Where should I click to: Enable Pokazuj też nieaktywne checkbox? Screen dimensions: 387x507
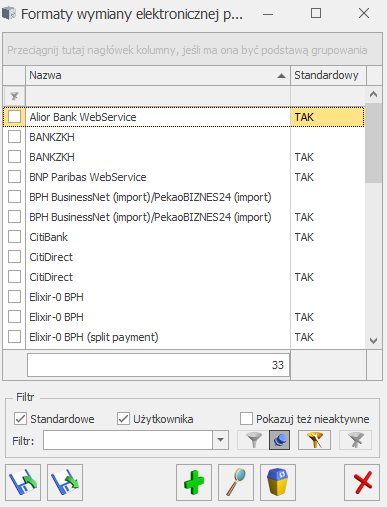[x=246, y=419]
